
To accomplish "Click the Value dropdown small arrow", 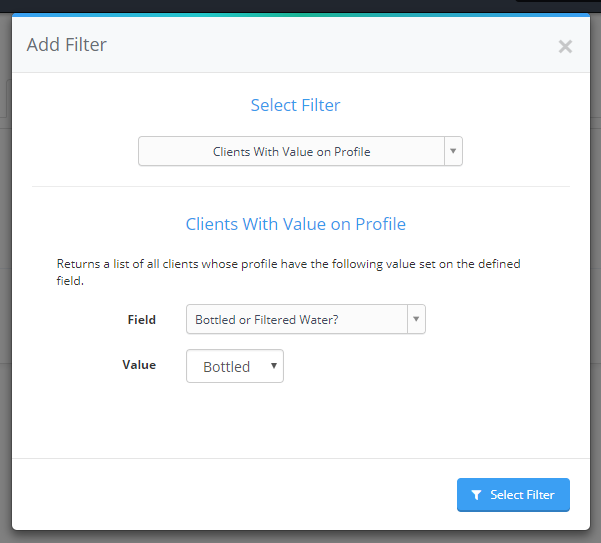I will (274, 366).
